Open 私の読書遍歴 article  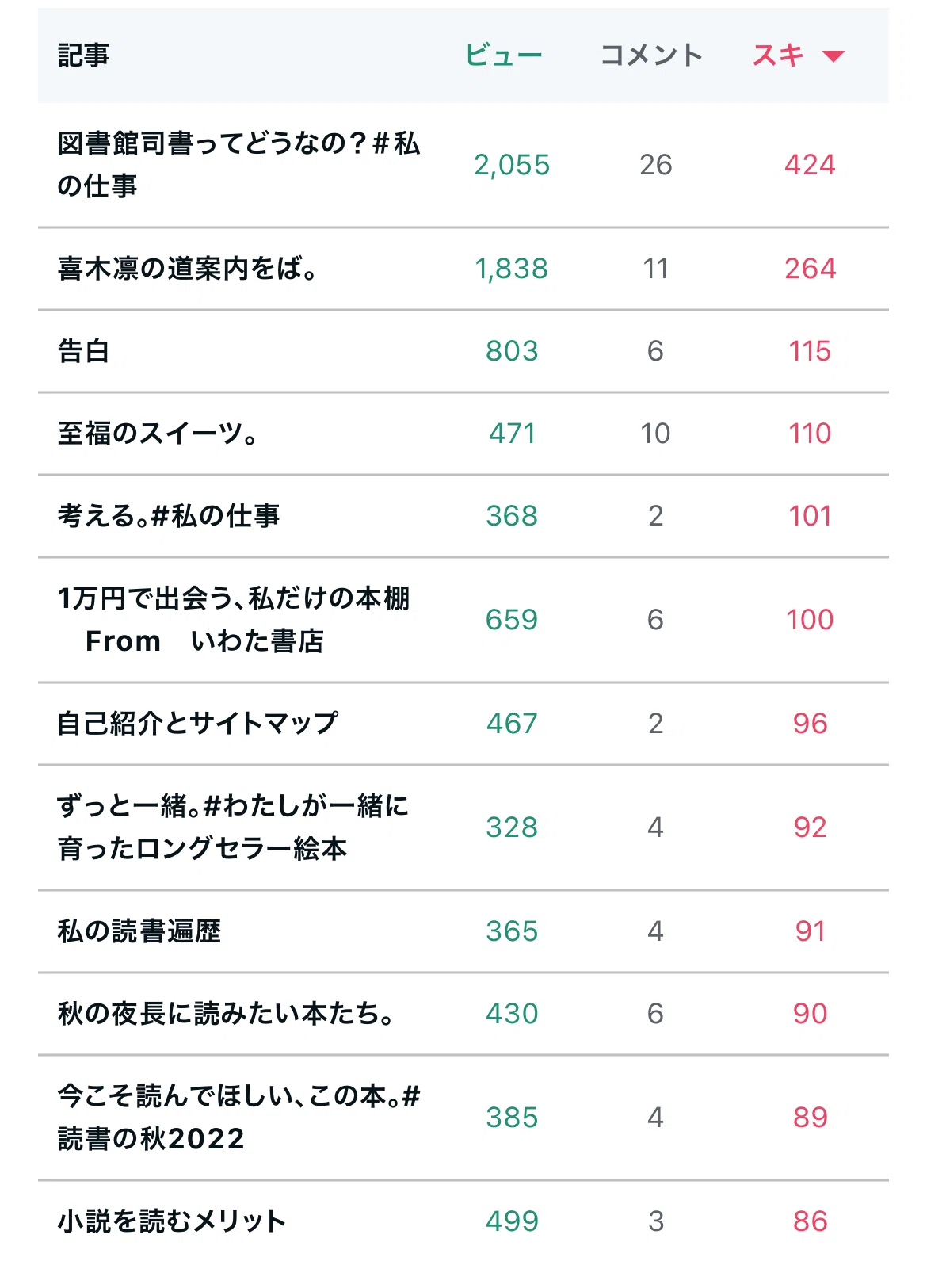pyautogui.click(x=139, y=931)
